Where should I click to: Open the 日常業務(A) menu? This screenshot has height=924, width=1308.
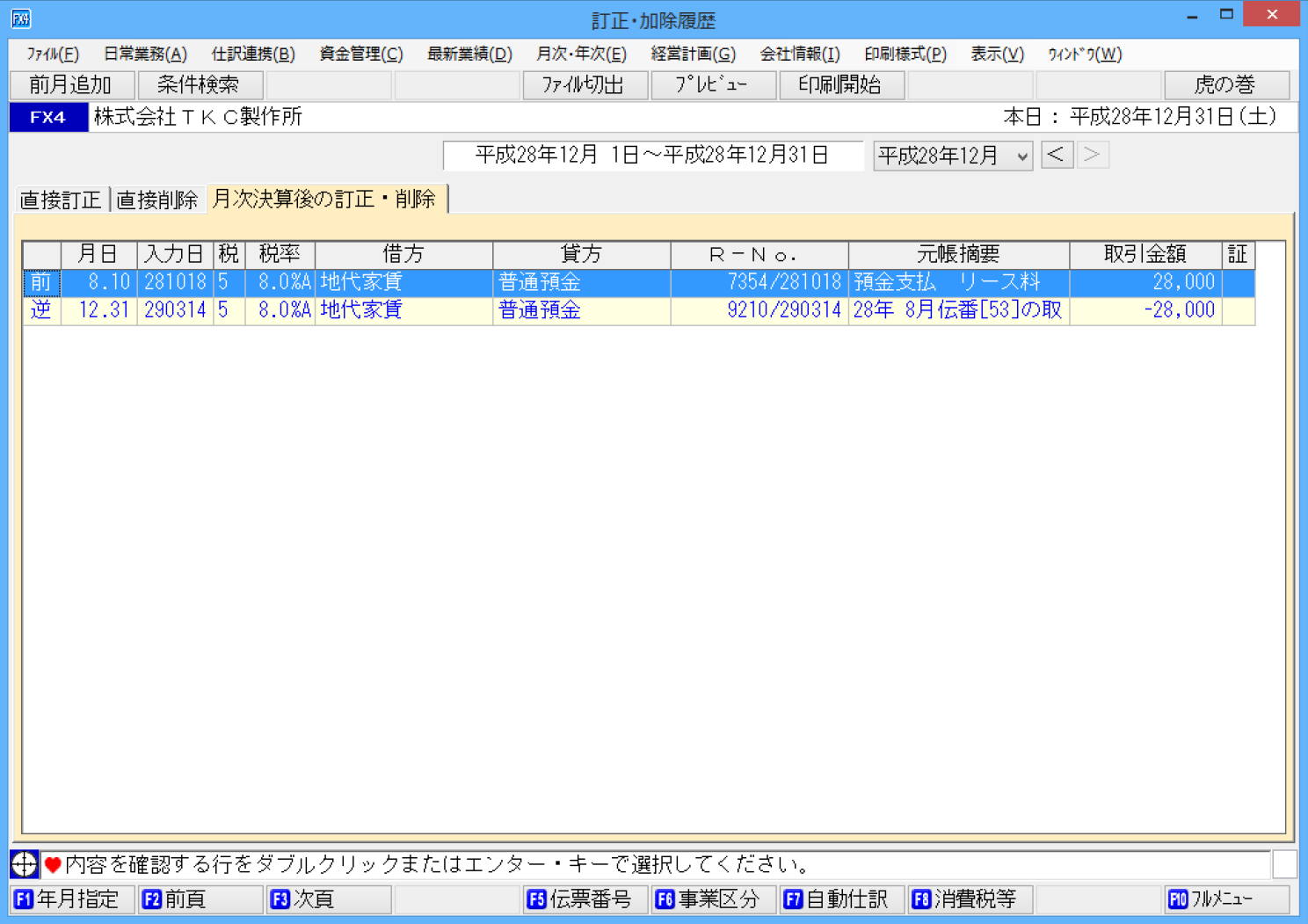[x=145, y=55]
